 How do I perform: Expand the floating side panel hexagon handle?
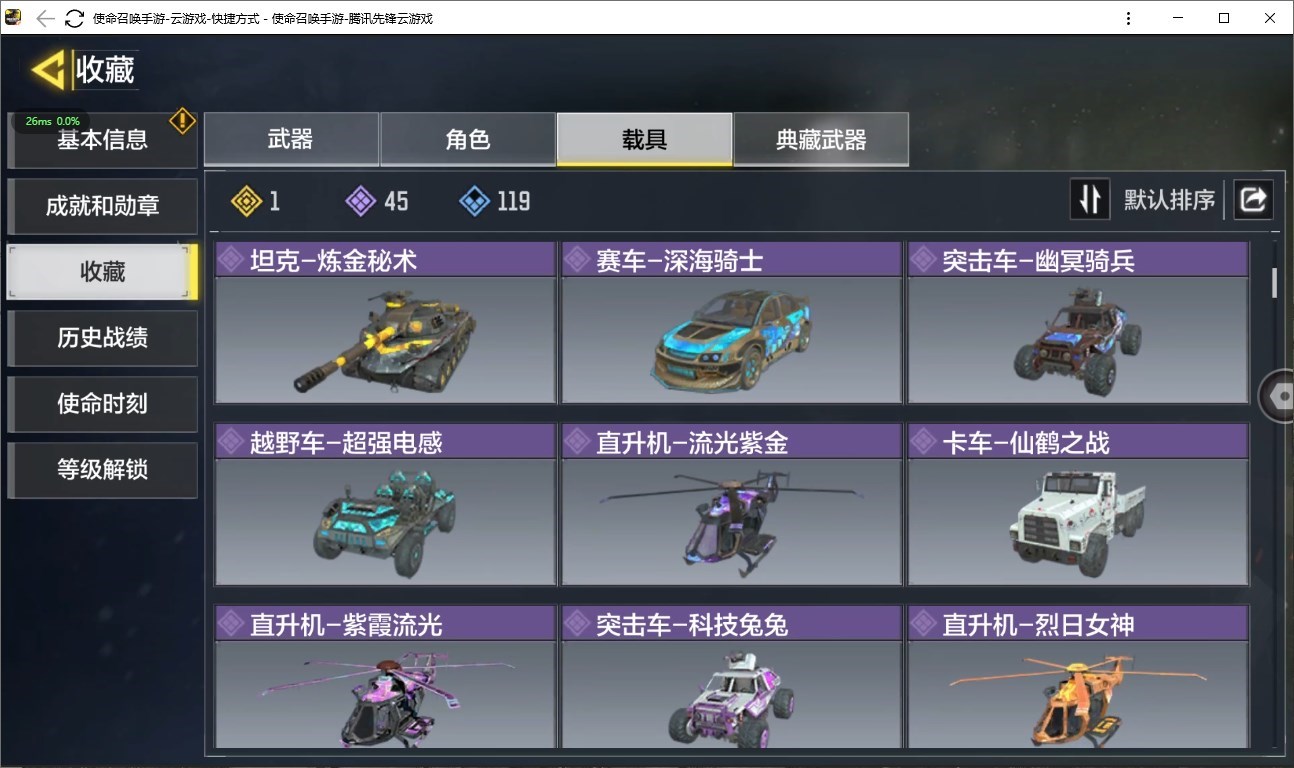pyautogui.click(x=1278, y=396)
